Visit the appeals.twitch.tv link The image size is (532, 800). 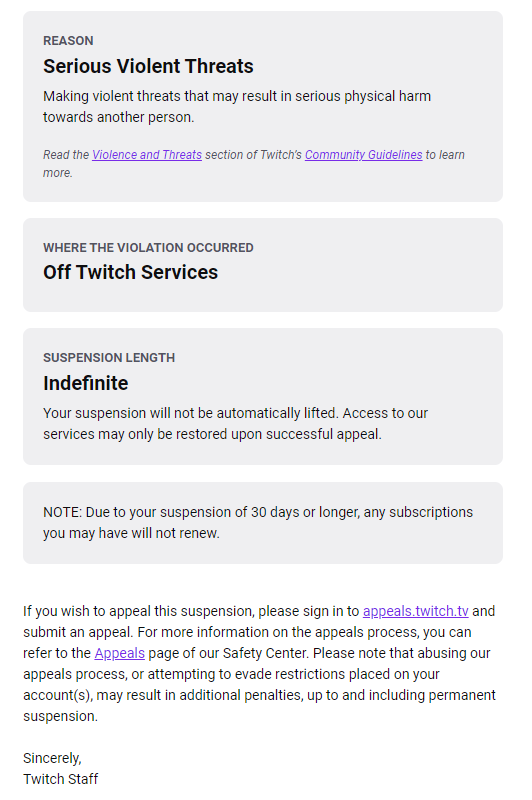pyautogui.click(x=416, y=611)
